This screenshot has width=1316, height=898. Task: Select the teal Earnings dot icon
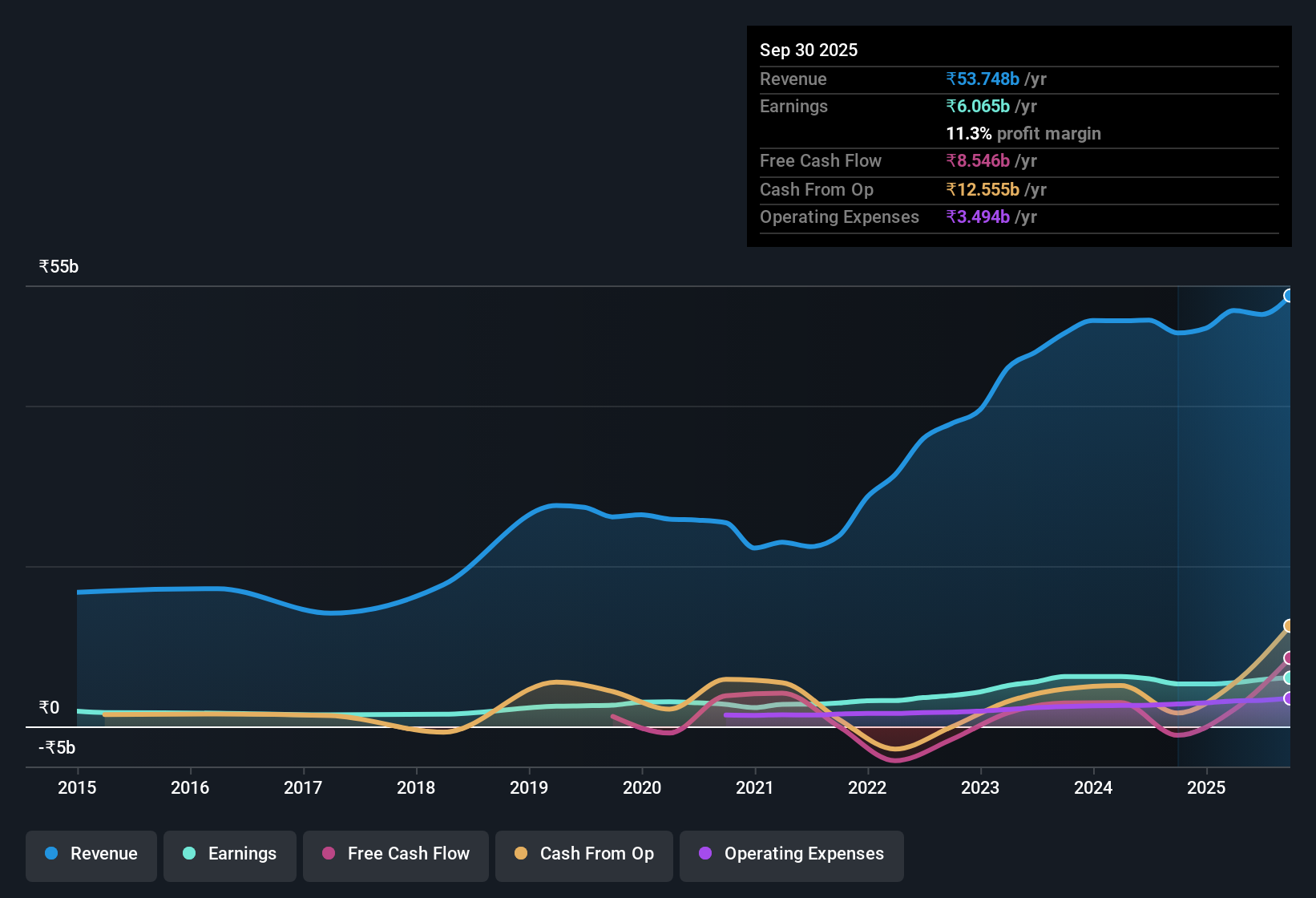(189, 854)
